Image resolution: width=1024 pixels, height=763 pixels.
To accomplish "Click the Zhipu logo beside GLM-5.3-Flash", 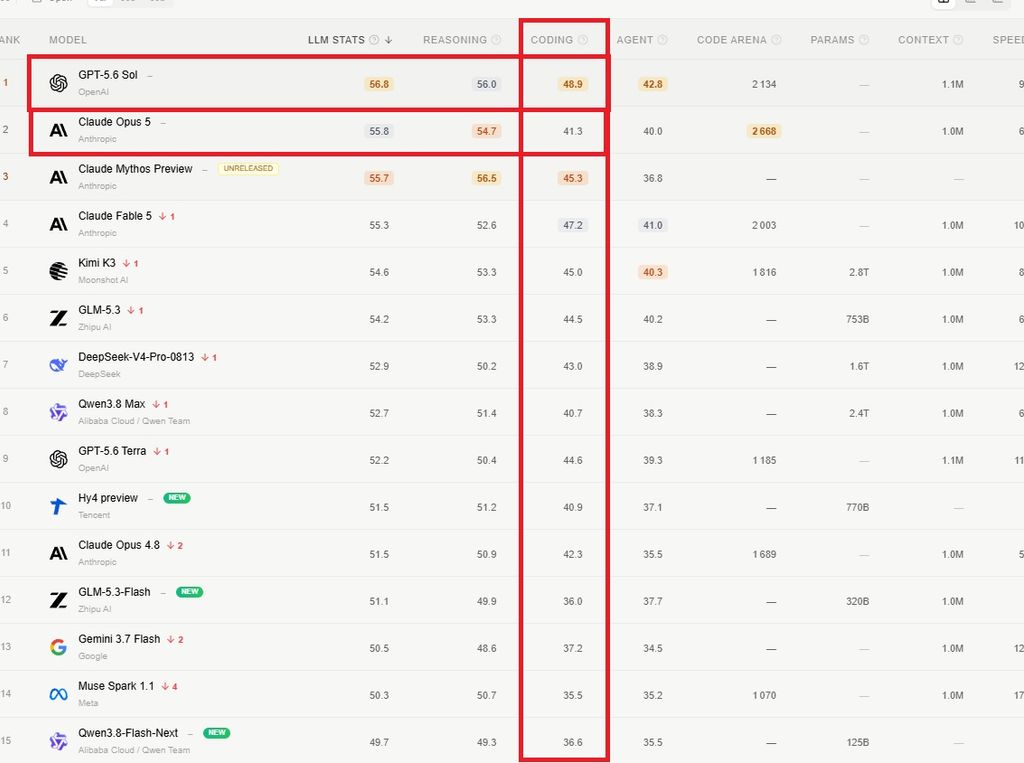I will coord(59,600).
